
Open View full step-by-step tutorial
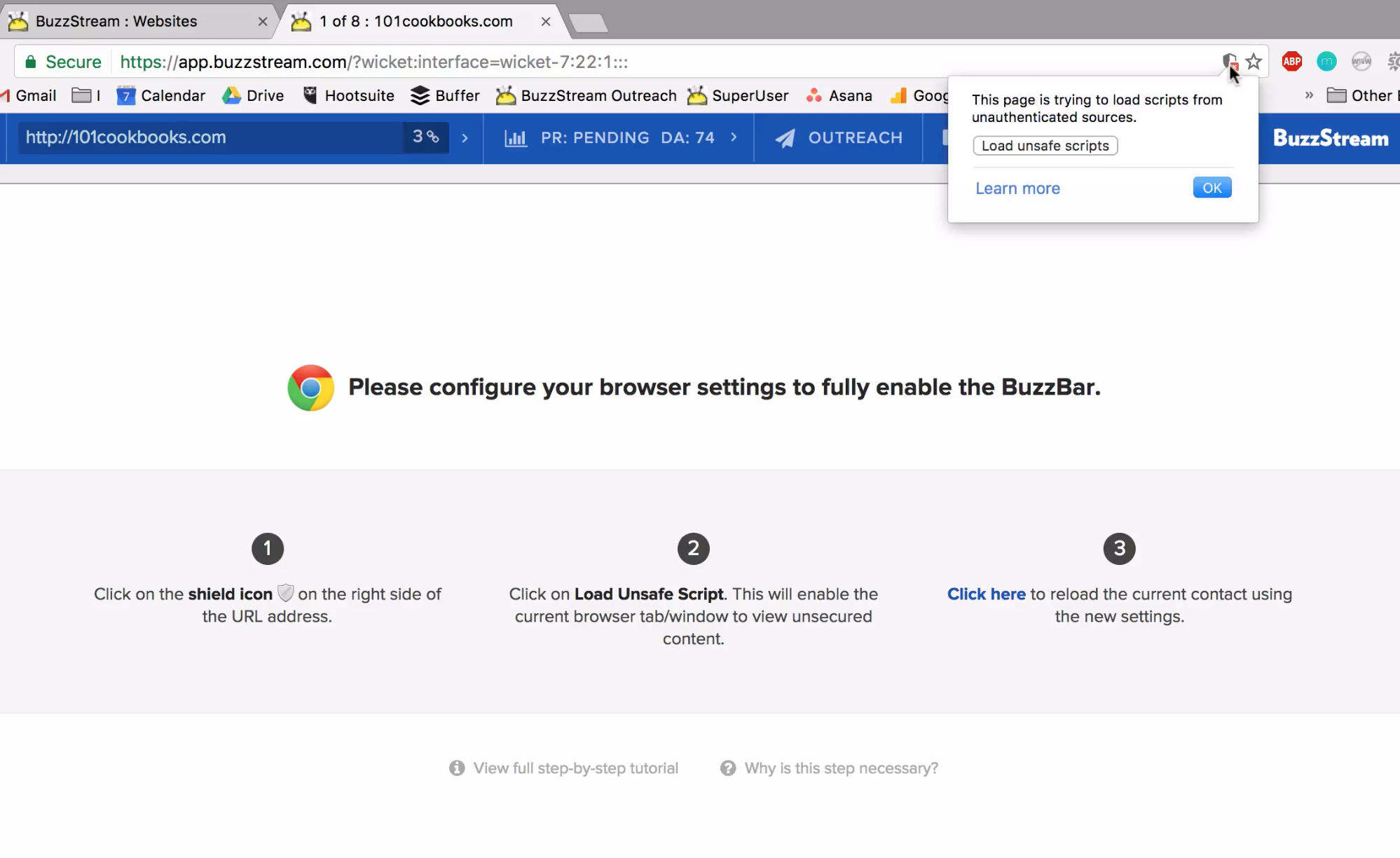tap(575, 768)
